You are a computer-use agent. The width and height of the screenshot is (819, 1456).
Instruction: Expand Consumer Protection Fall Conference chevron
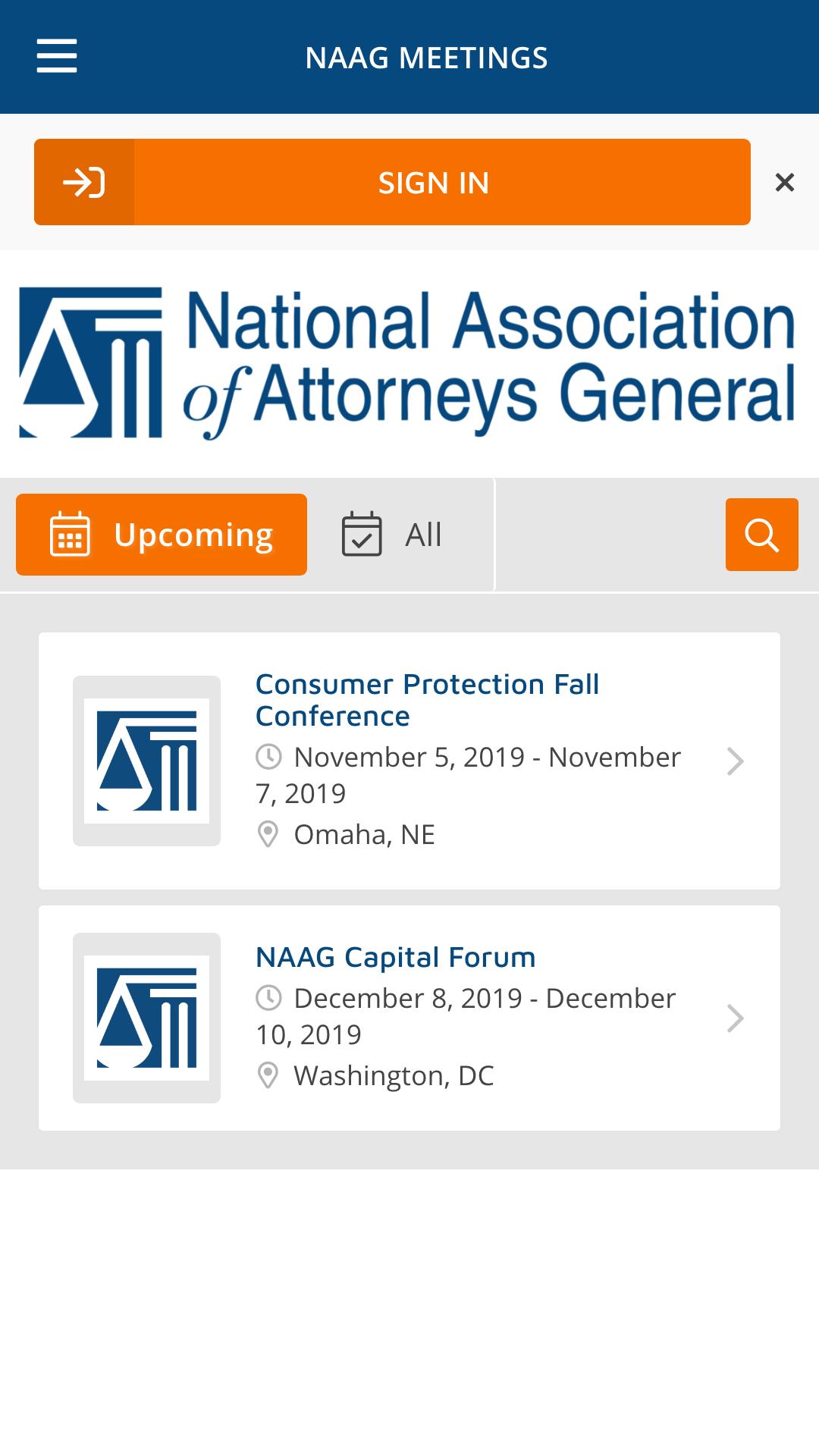(x=735, y=761)
